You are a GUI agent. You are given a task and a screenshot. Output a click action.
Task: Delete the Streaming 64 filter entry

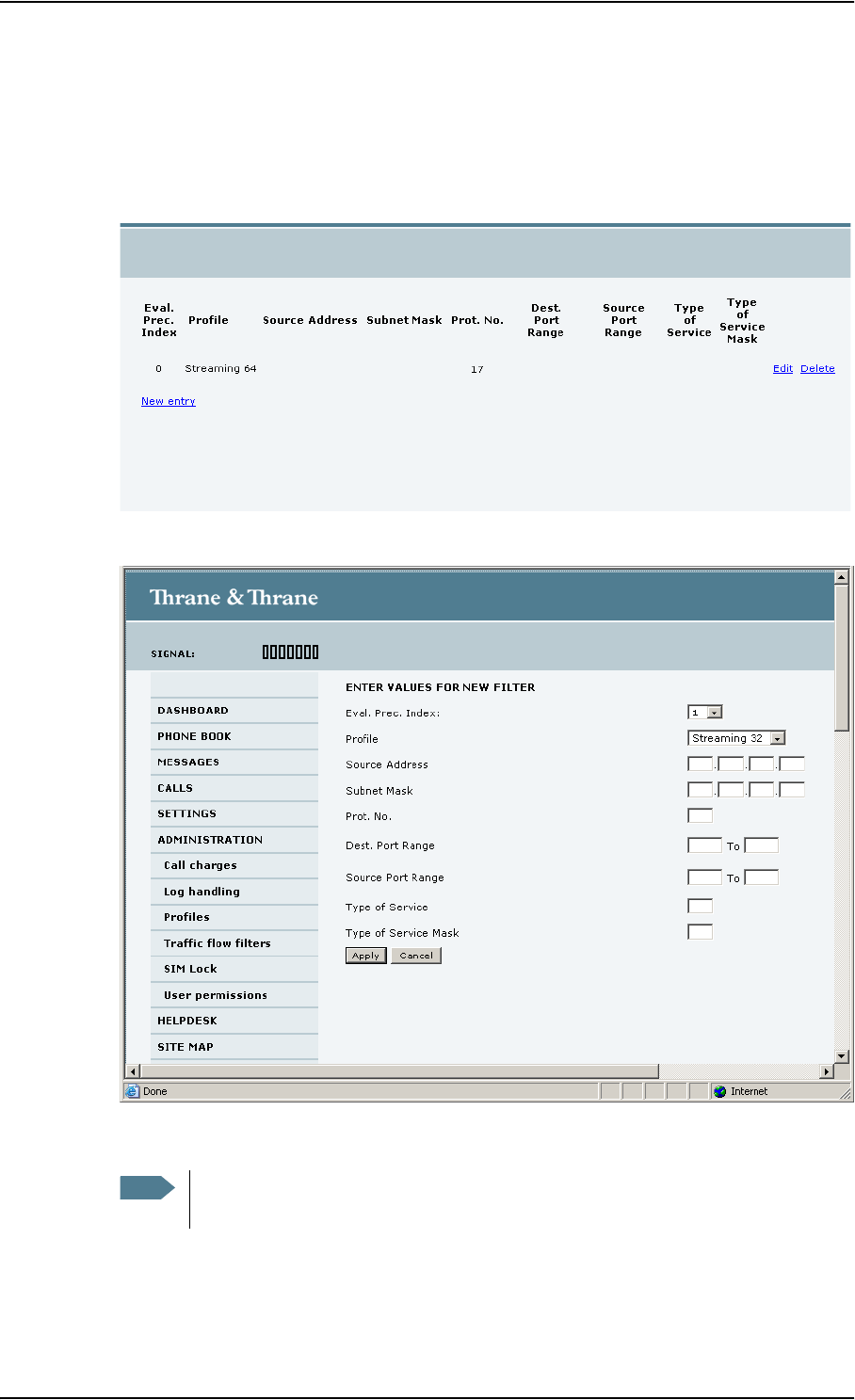pos(817,369)
